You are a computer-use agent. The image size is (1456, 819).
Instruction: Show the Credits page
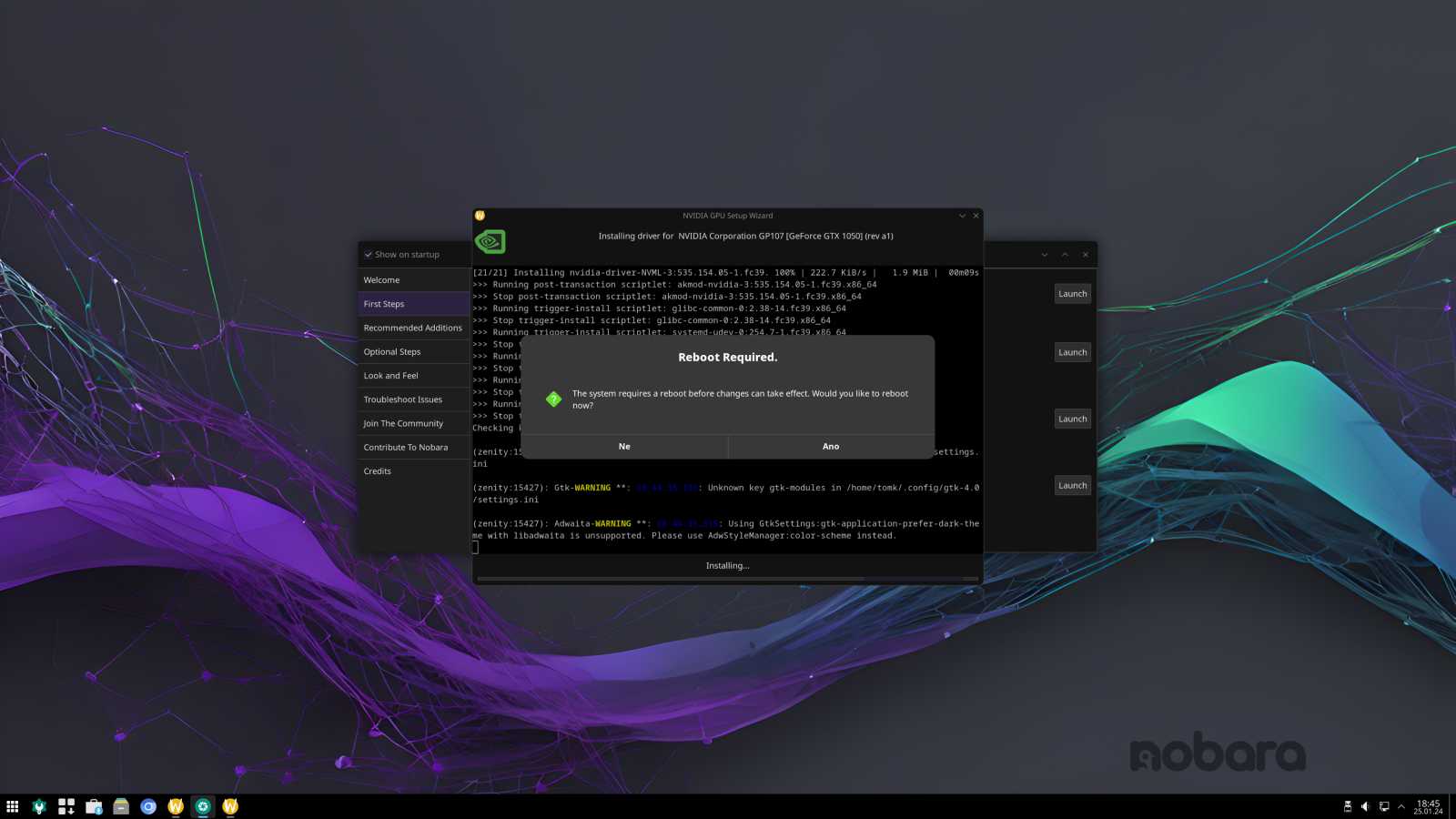tap(414, 471)
